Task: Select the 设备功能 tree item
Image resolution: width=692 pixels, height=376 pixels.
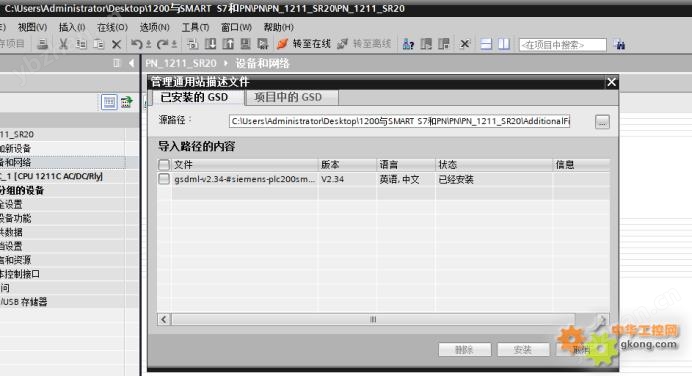Action: pyautogui.click(x=15, y=218)
